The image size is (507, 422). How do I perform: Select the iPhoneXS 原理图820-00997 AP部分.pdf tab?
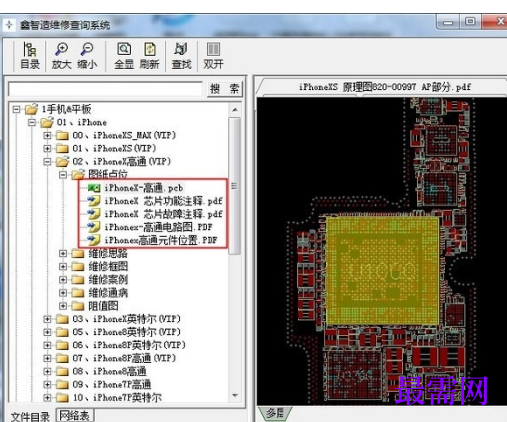(x=384, y=87)
